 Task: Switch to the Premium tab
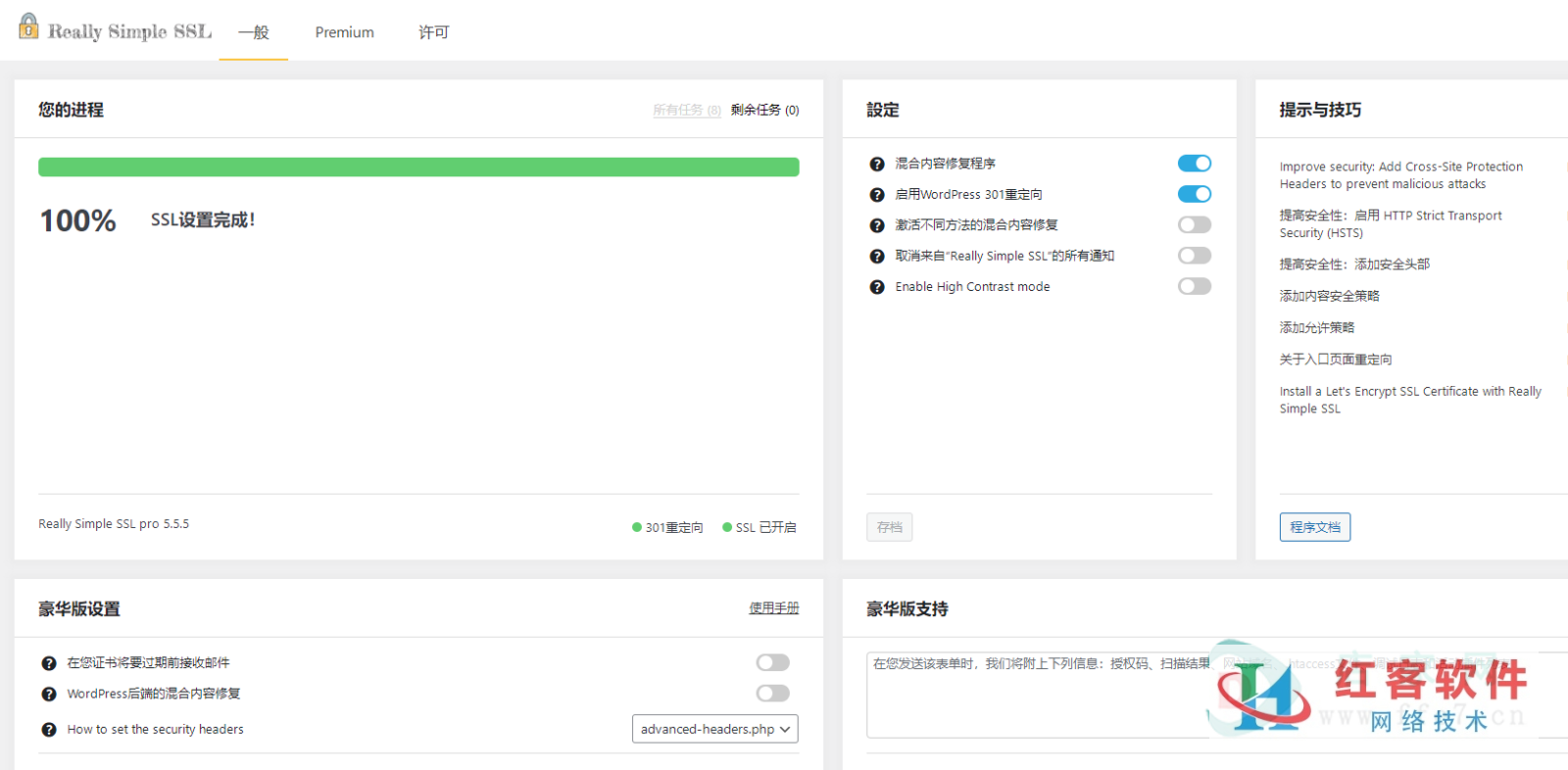345,32
